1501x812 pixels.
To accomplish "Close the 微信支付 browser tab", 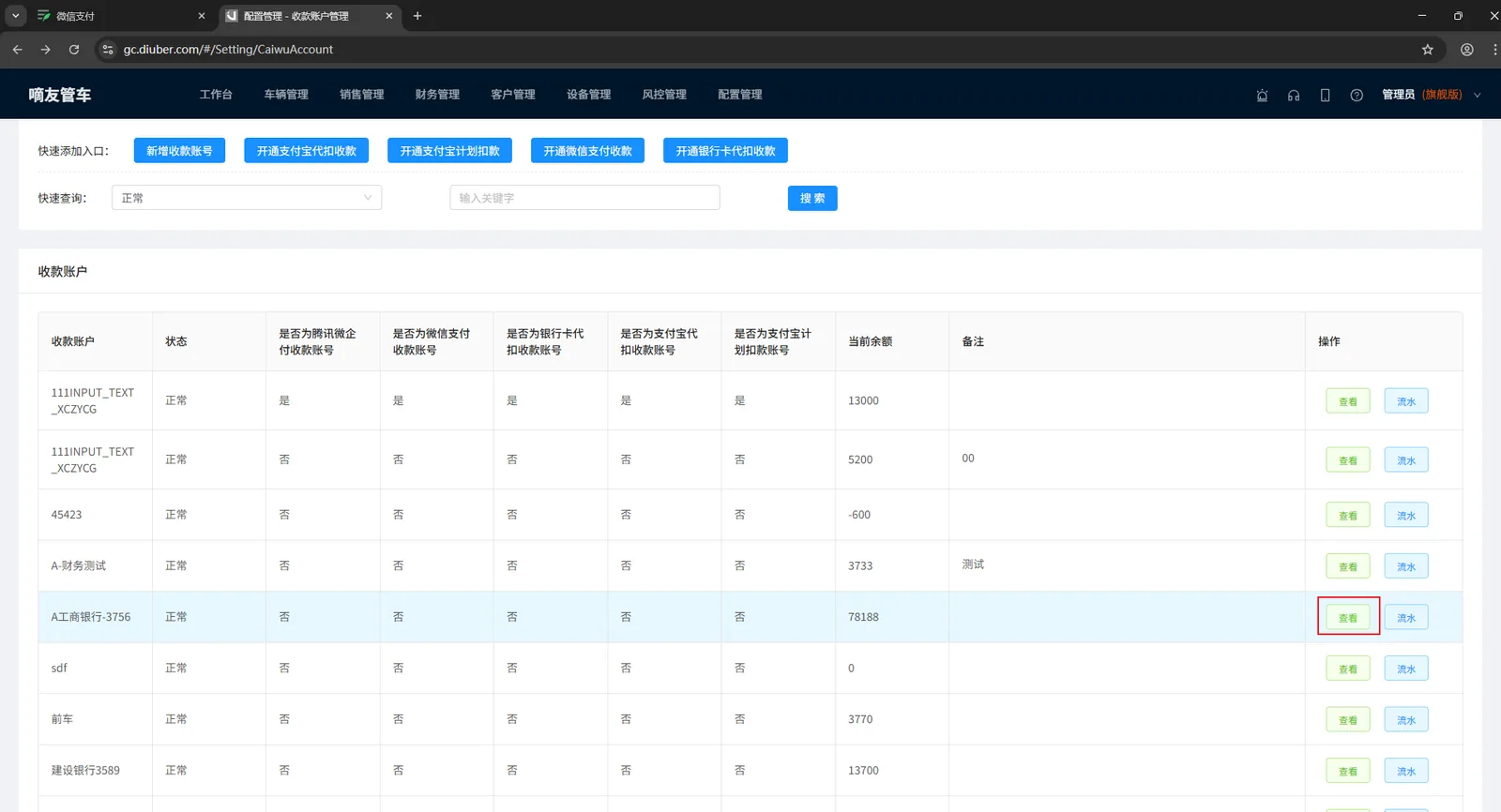I will point(201,16).
